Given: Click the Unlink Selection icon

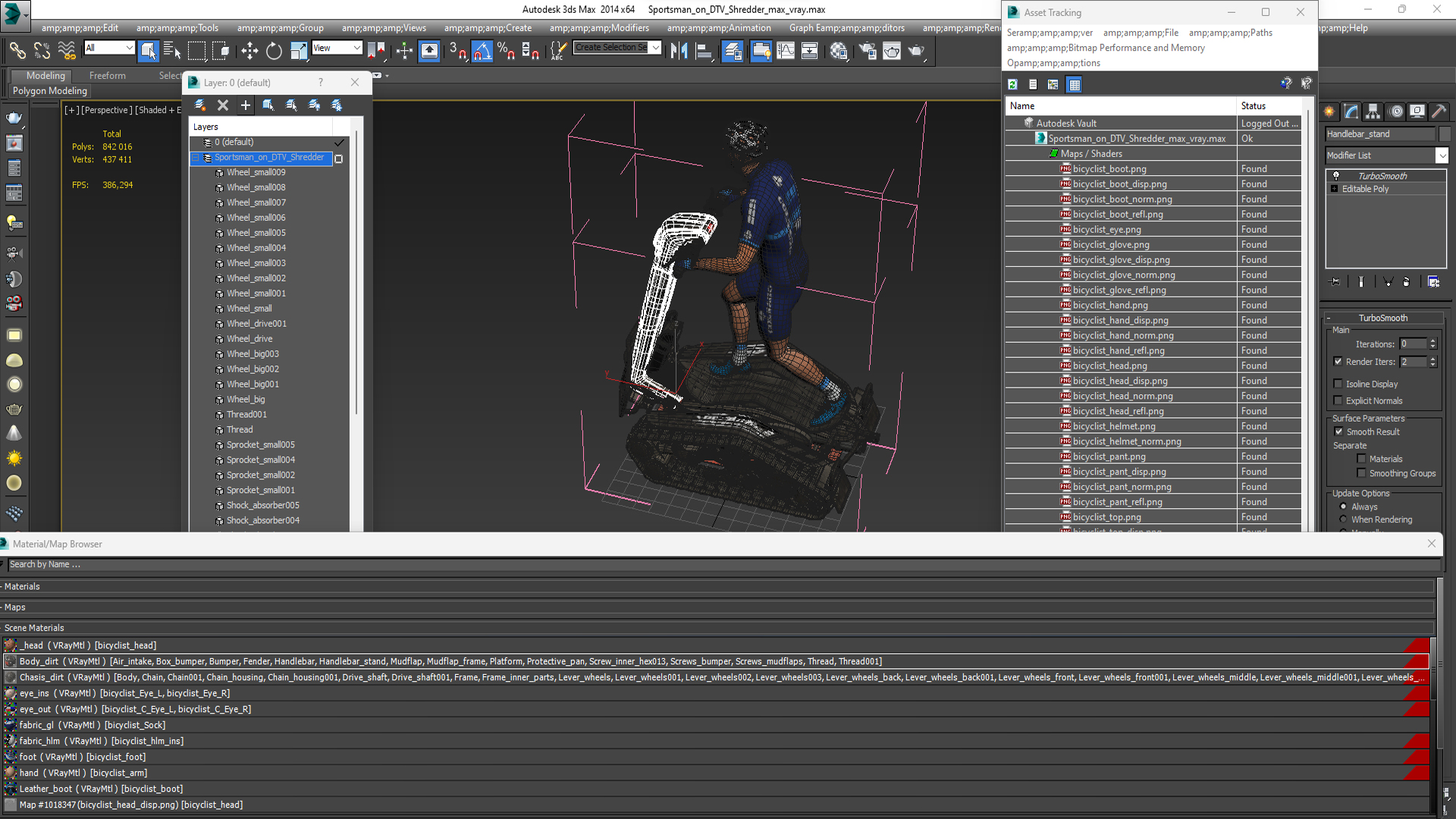Looking at the screenshot, I should [42, 51].
